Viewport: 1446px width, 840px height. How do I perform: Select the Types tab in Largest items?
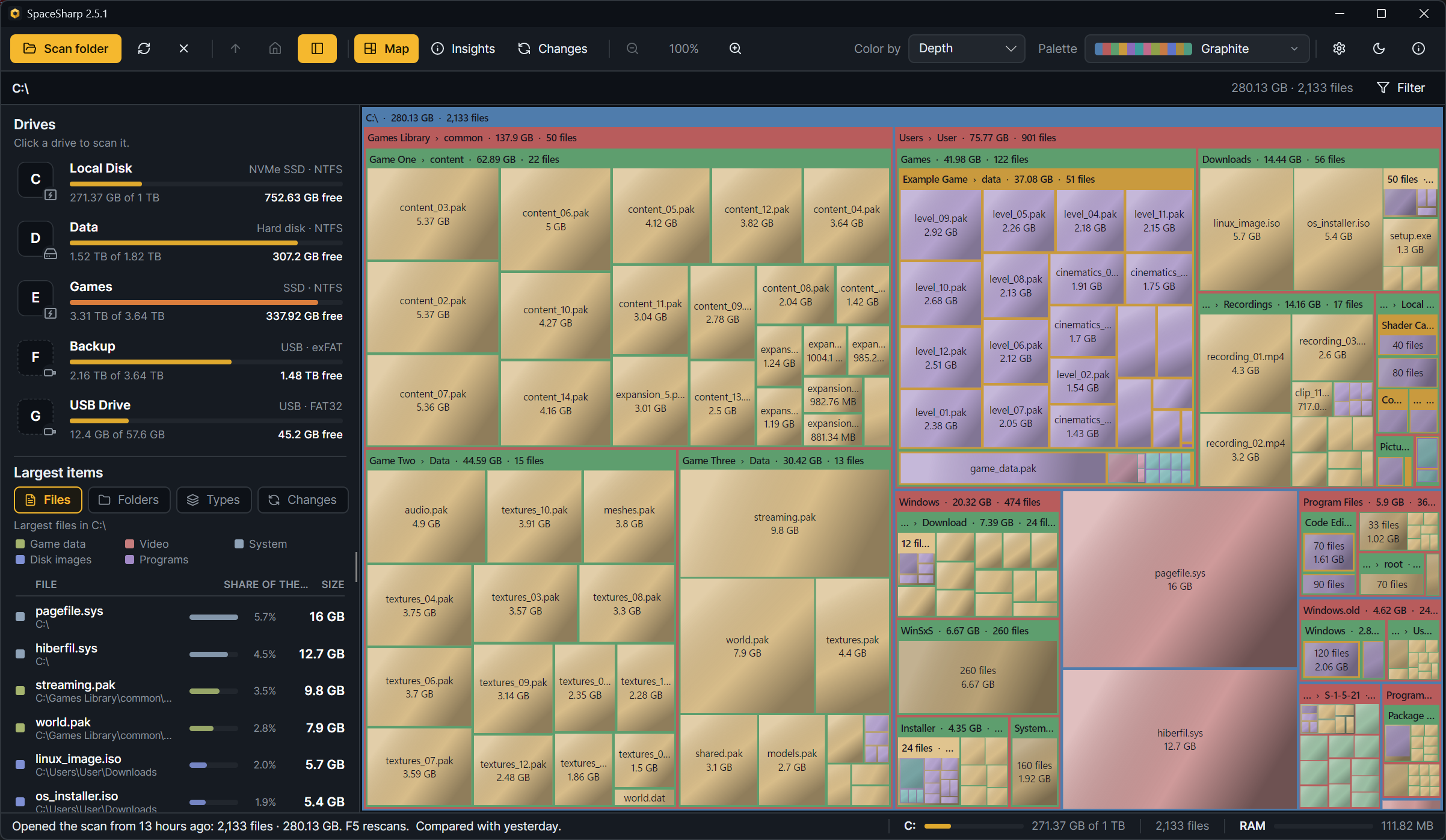[x=214, y=500]
